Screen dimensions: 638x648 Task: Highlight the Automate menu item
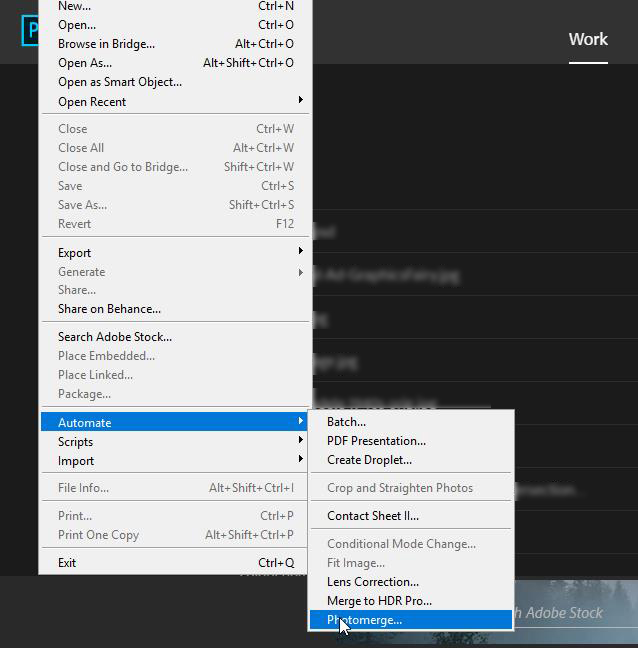point(85,423)
